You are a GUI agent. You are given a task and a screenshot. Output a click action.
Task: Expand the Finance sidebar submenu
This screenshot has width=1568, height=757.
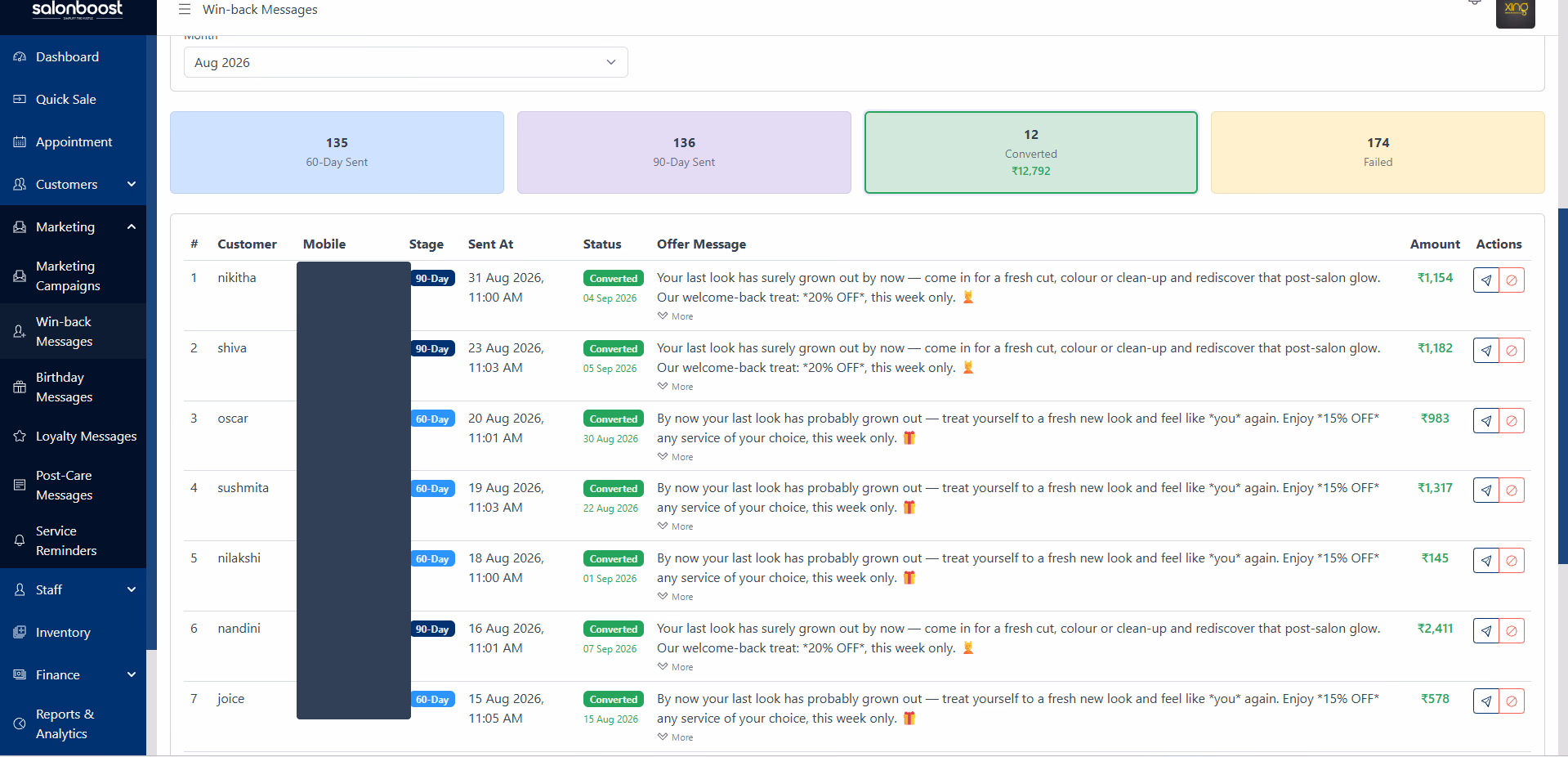(x=132, y=675)
